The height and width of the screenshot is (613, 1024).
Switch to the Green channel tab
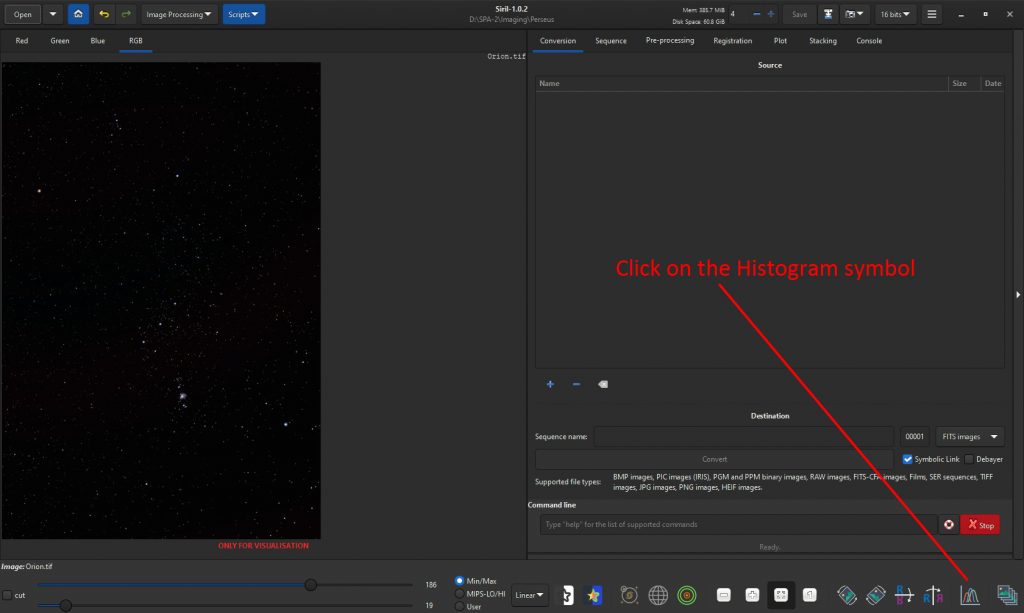59,40
